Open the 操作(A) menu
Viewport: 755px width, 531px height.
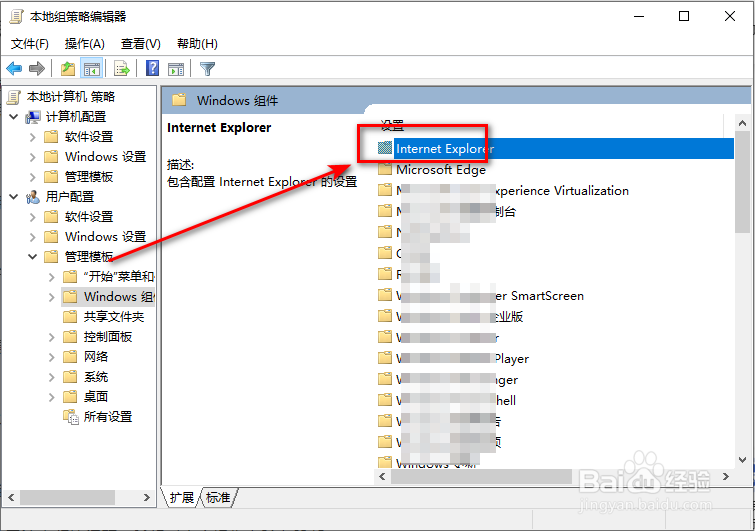click(85, 44)
